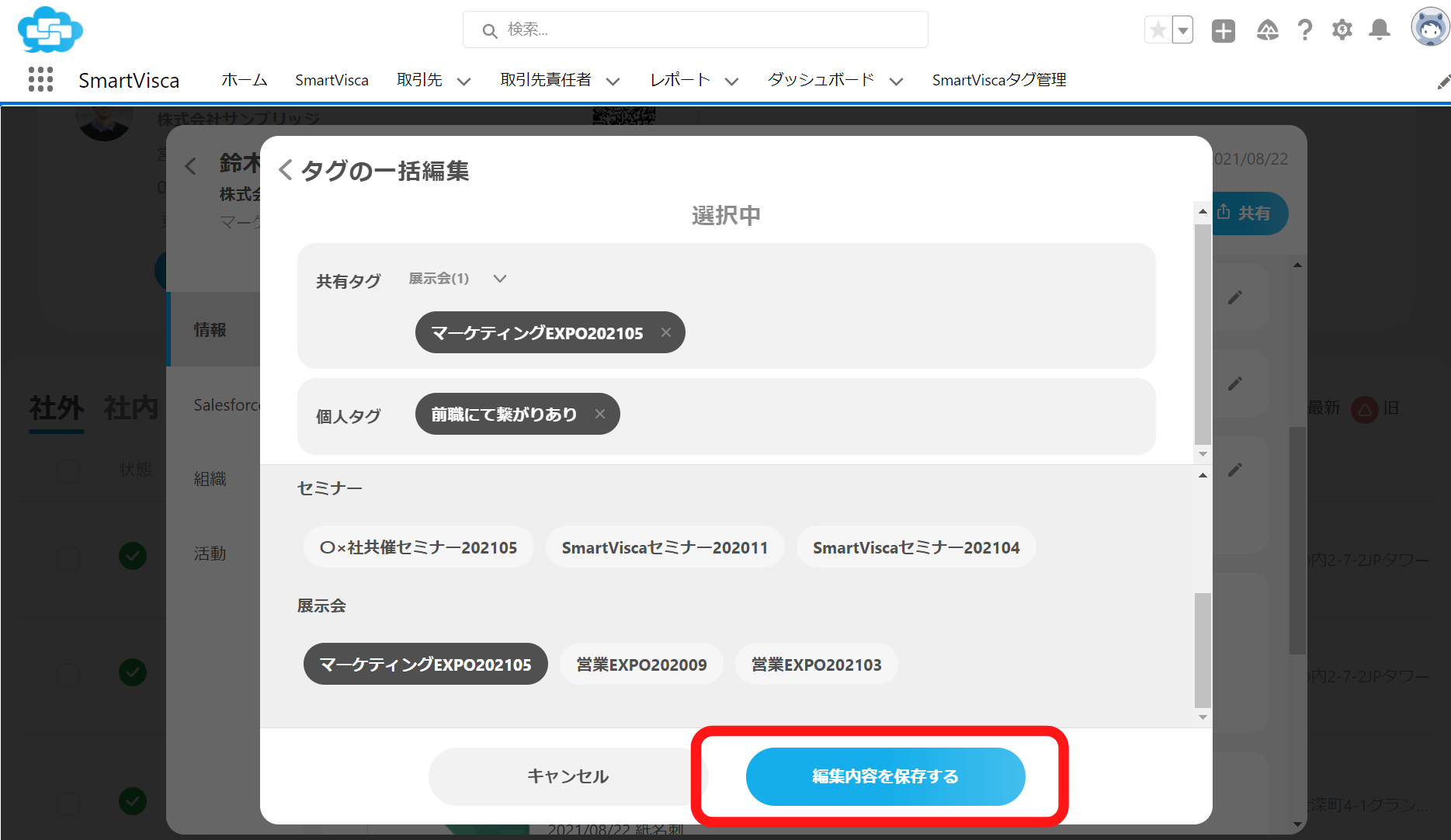Deselect マーケティングEXPO202105 in the 展示会 list

pos(425,665)
